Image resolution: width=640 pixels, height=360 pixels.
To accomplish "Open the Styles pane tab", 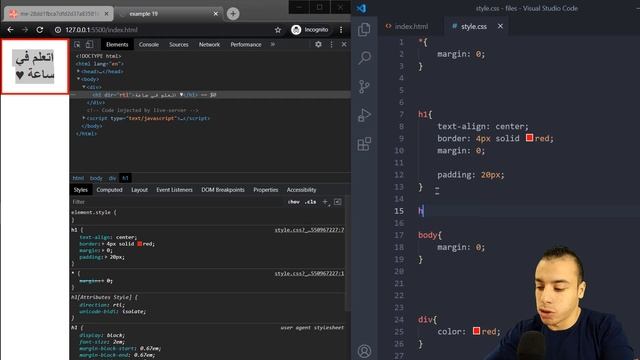I will point(80,190).
